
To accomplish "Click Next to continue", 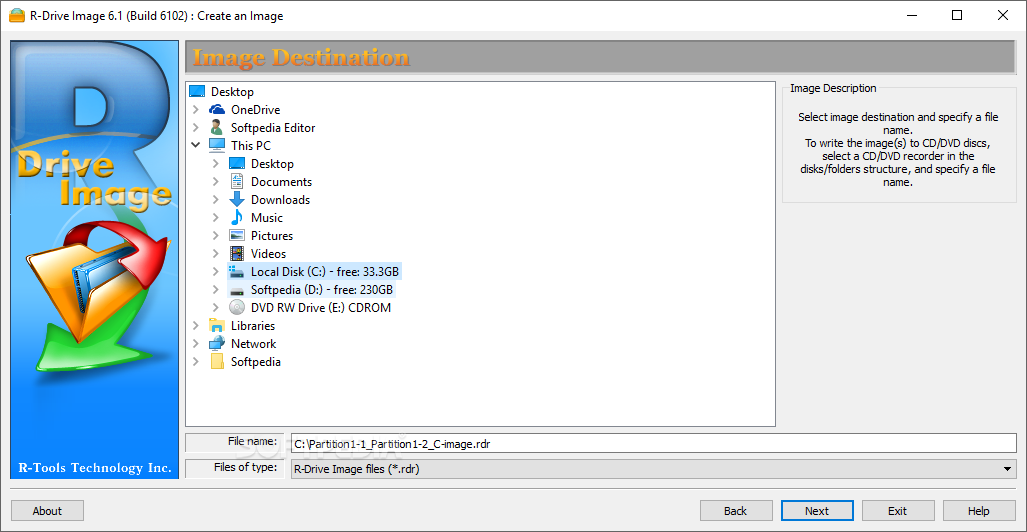I will tap(817, 511).
